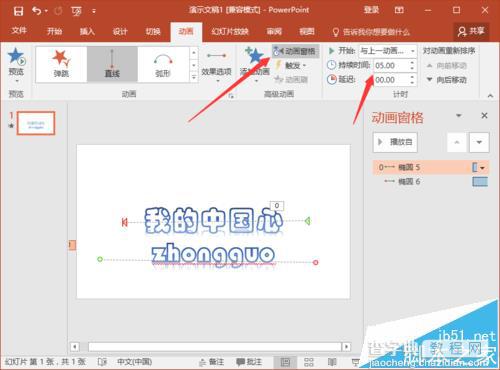
Task: Save the presentation with the disk icon
Action: click(18, 11)
